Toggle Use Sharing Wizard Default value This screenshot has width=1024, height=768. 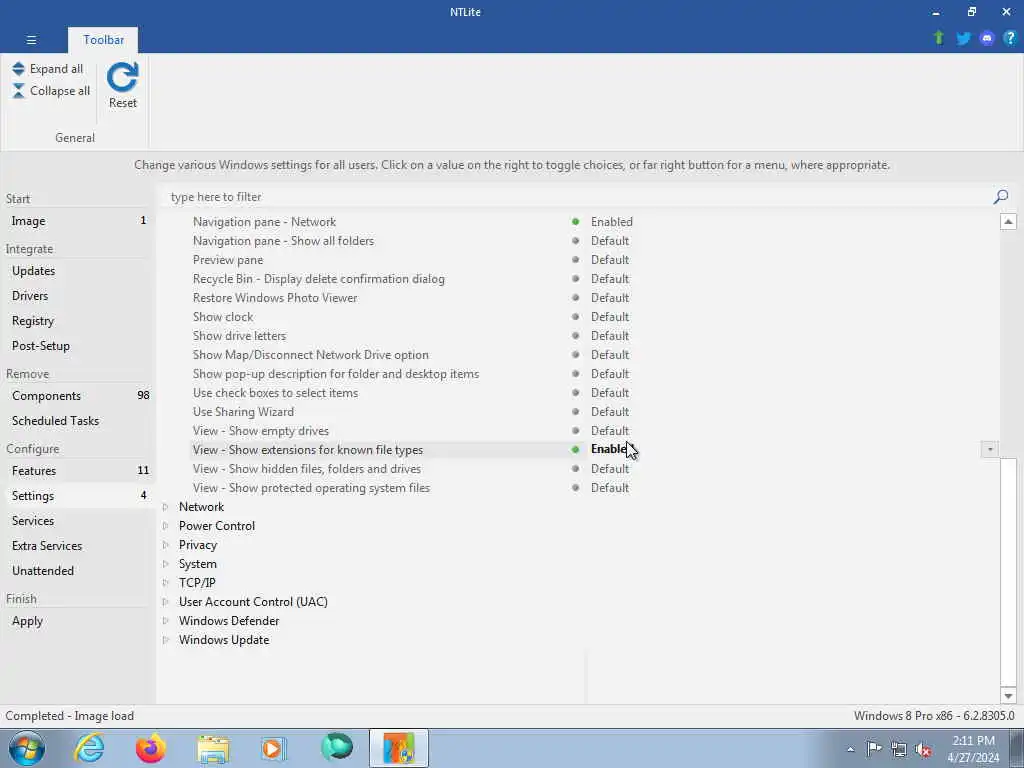[x=610, y=412]
